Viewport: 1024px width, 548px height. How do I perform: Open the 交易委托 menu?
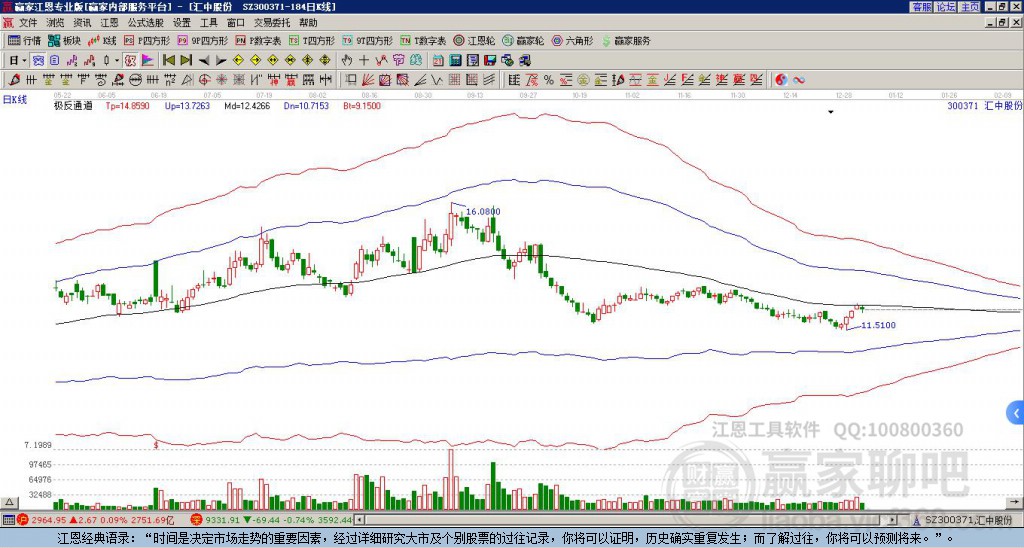[272, 23]
